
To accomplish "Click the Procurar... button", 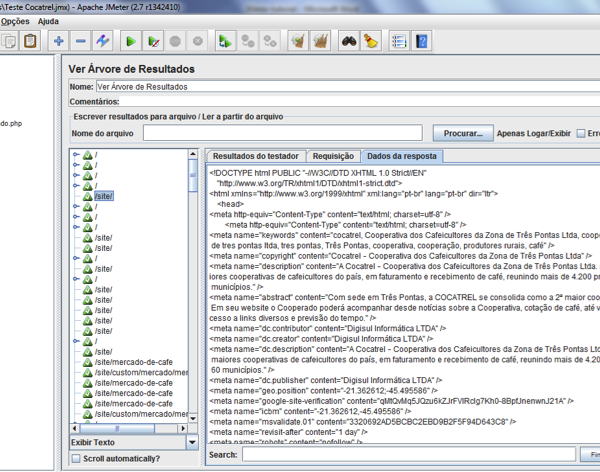I will (463, 133).
